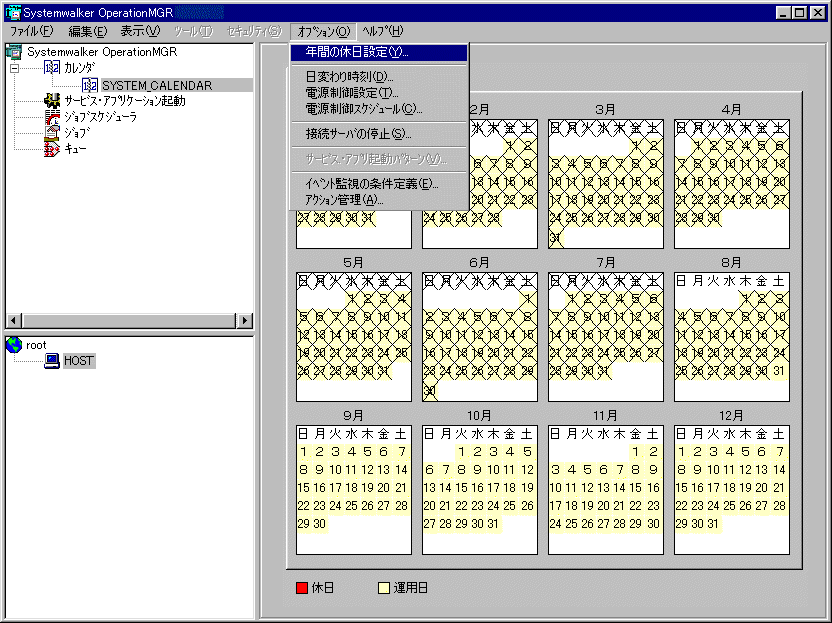Minimize the Systemwalker OperationMGR window

click(x=783, y=12)
